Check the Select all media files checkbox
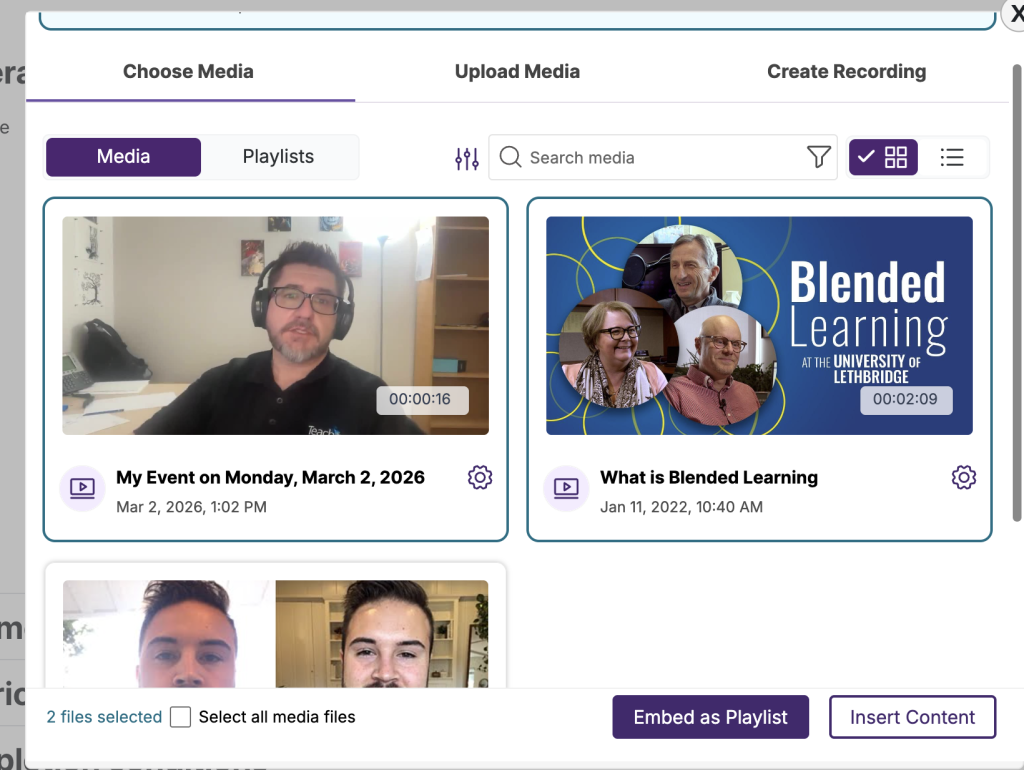Viewport: 1024px width, 770px height. 180,716
